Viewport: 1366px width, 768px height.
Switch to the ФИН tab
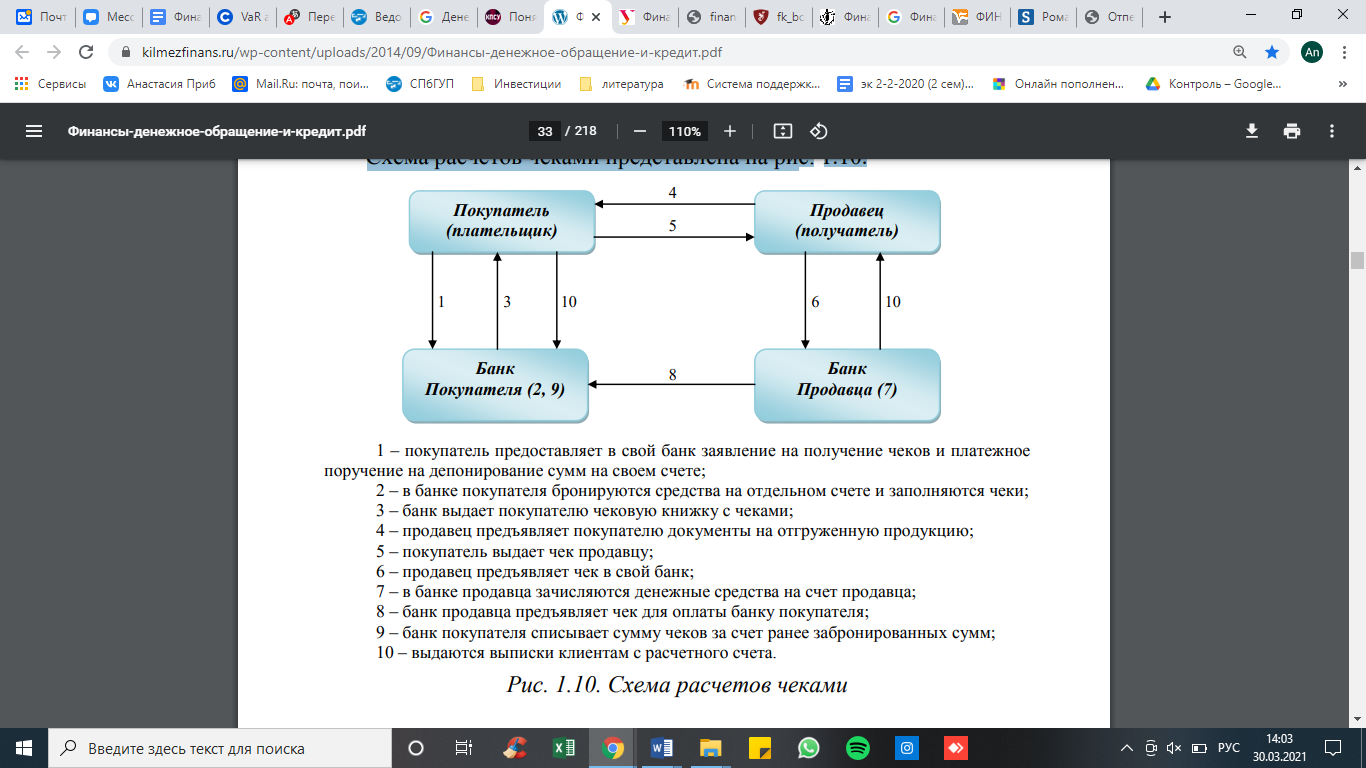coord(979,17)
